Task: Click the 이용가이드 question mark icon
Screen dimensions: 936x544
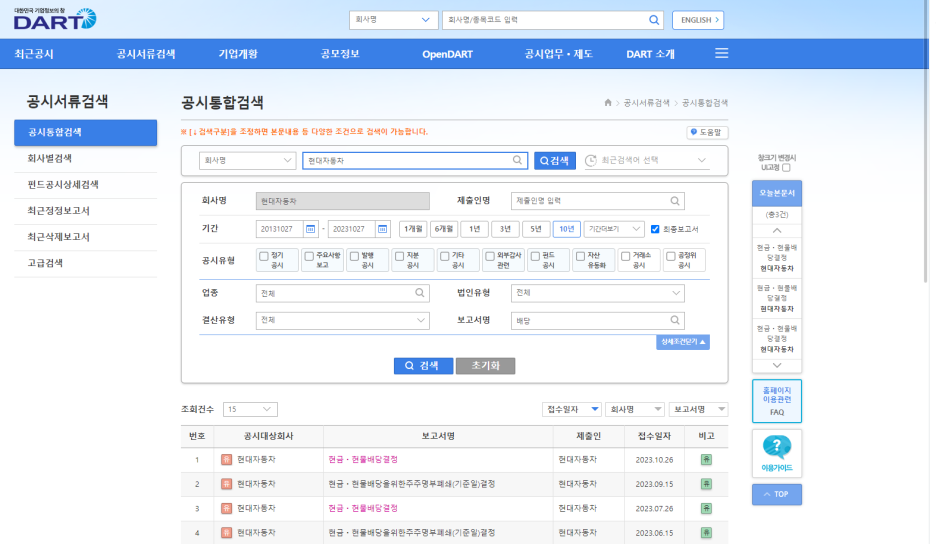Action: click(x=777, y=447)
